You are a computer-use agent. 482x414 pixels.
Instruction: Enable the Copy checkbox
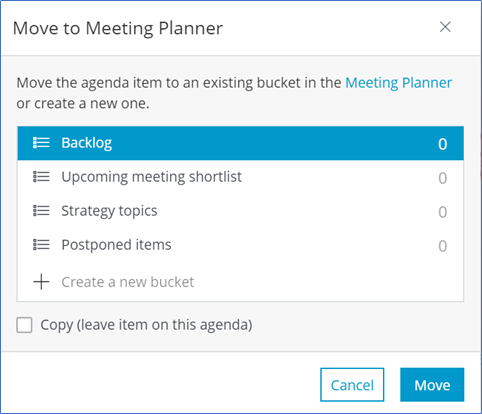tap(24, 325)
